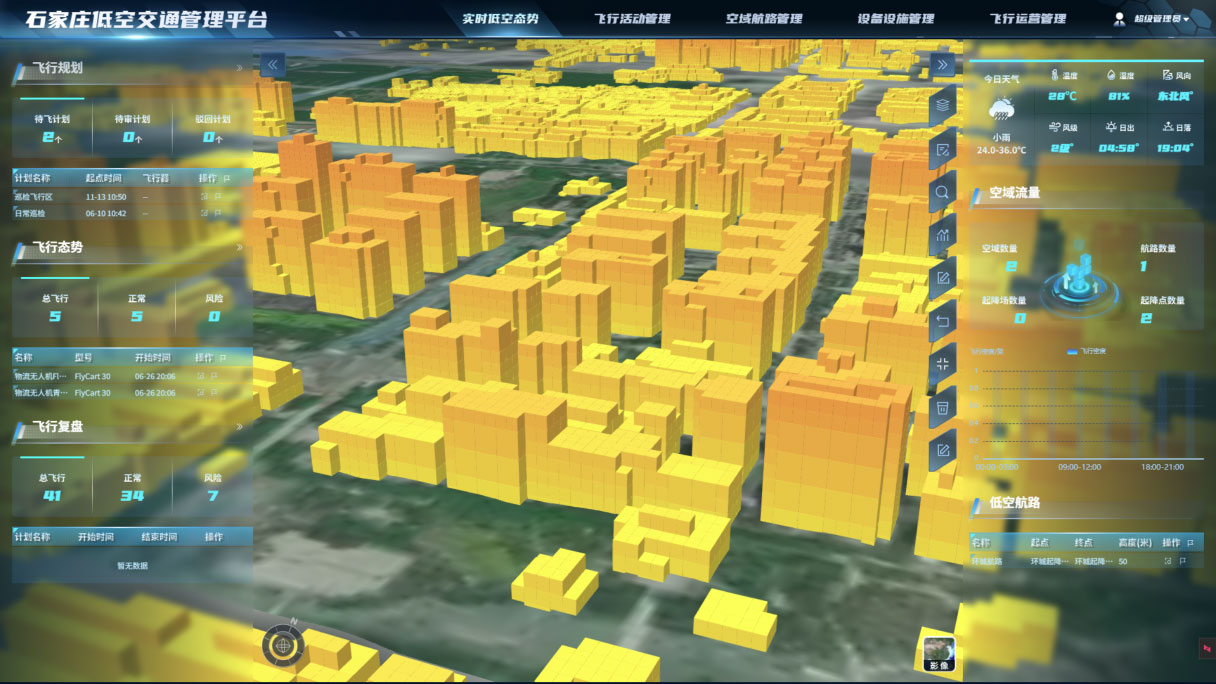The image size is (1216, 684).
Task: Click the magnifier search tool icon
Action: click(x=942, y=192)
